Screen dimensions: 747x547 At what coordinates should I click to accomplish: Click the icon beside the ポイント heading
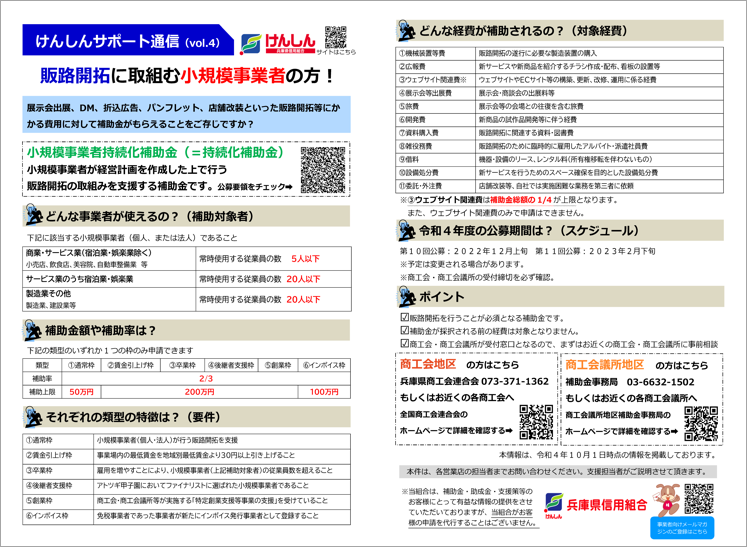tap(406, 296)
